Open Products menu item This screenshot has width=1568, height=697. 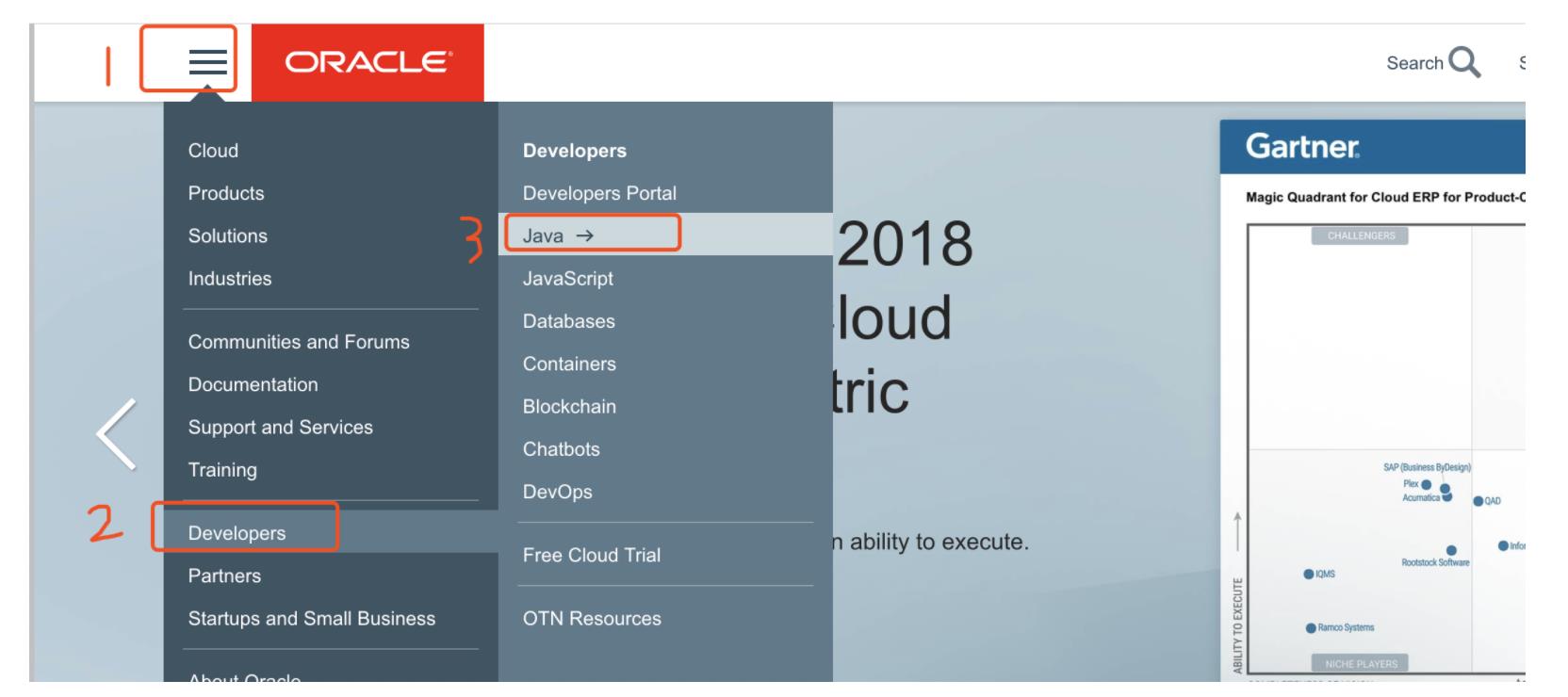tap(226, 193)
